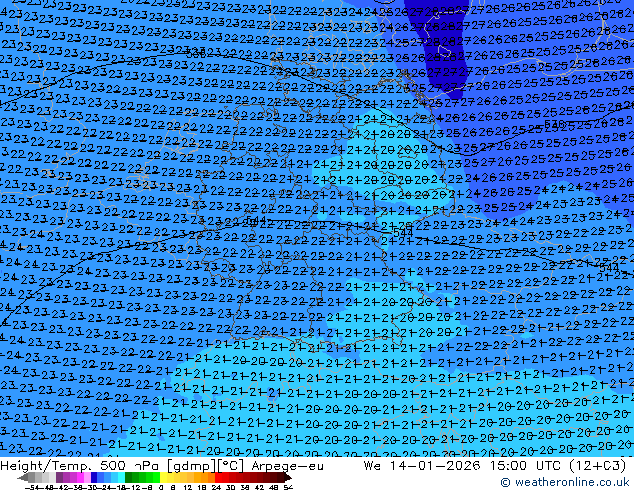
Task: Select the magenta segment of the temperature legend
Action: (x=80, y=478)
